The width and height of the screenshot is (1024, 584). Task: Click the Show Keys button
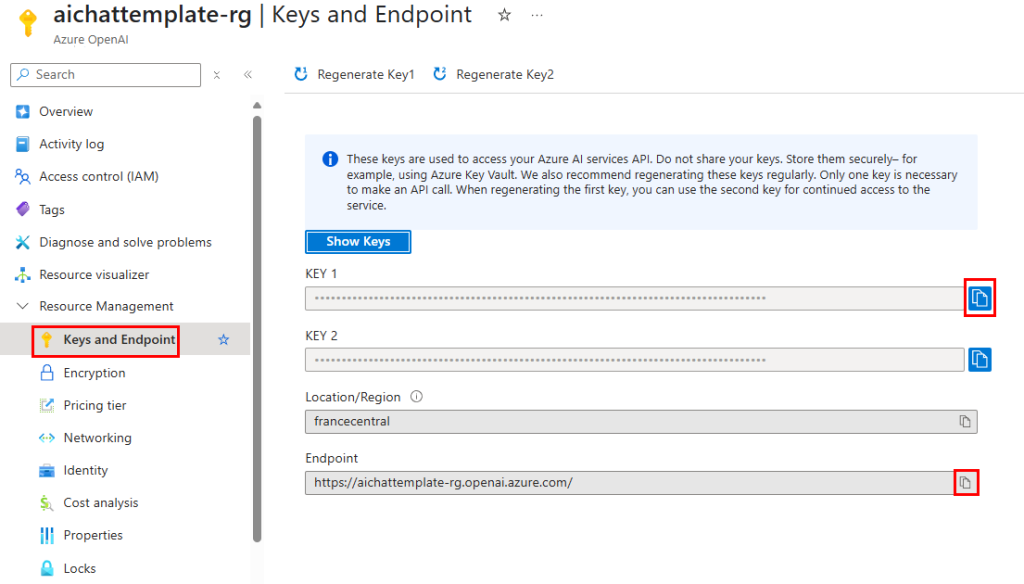358,242
